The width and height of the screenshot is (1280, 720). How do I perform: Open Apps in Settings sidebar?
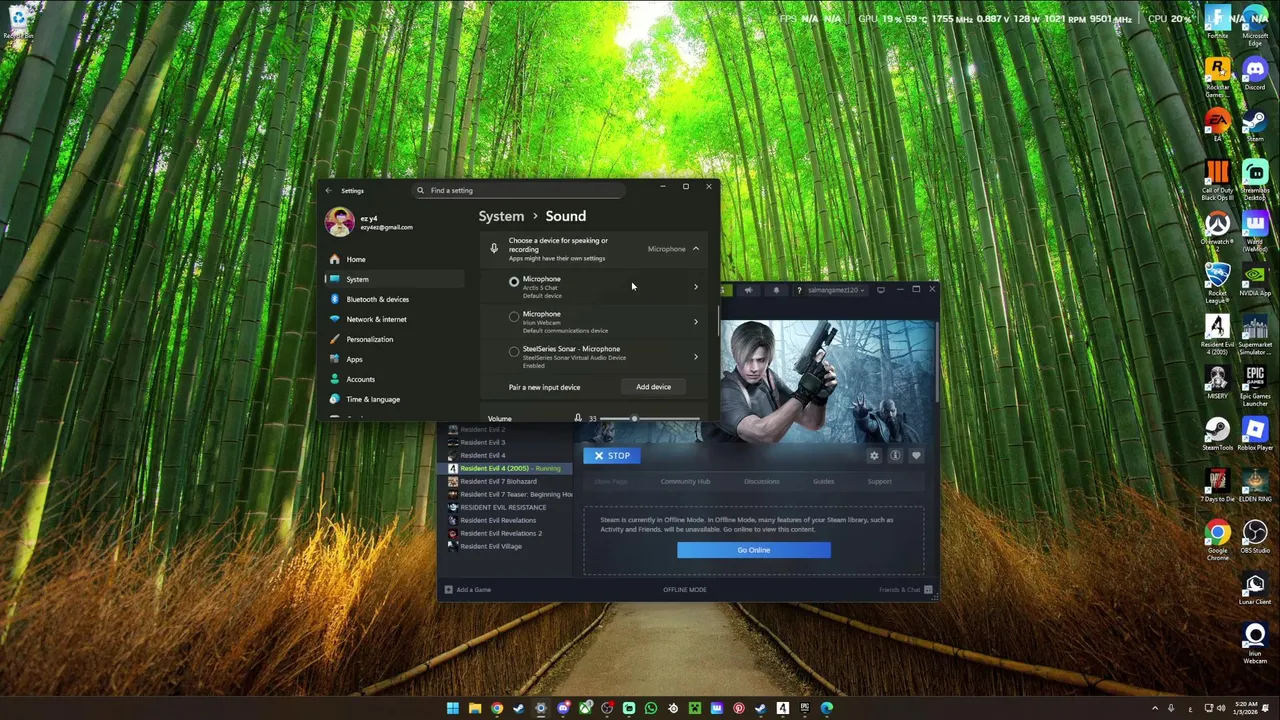394,359
